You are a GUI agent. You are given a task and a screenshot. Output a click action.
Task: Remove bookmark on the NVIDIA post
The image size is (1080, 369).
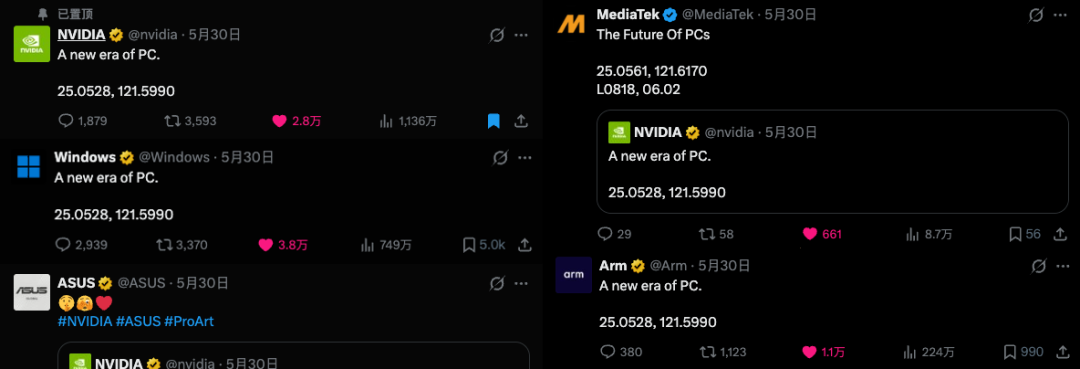(x=493, y=121)
